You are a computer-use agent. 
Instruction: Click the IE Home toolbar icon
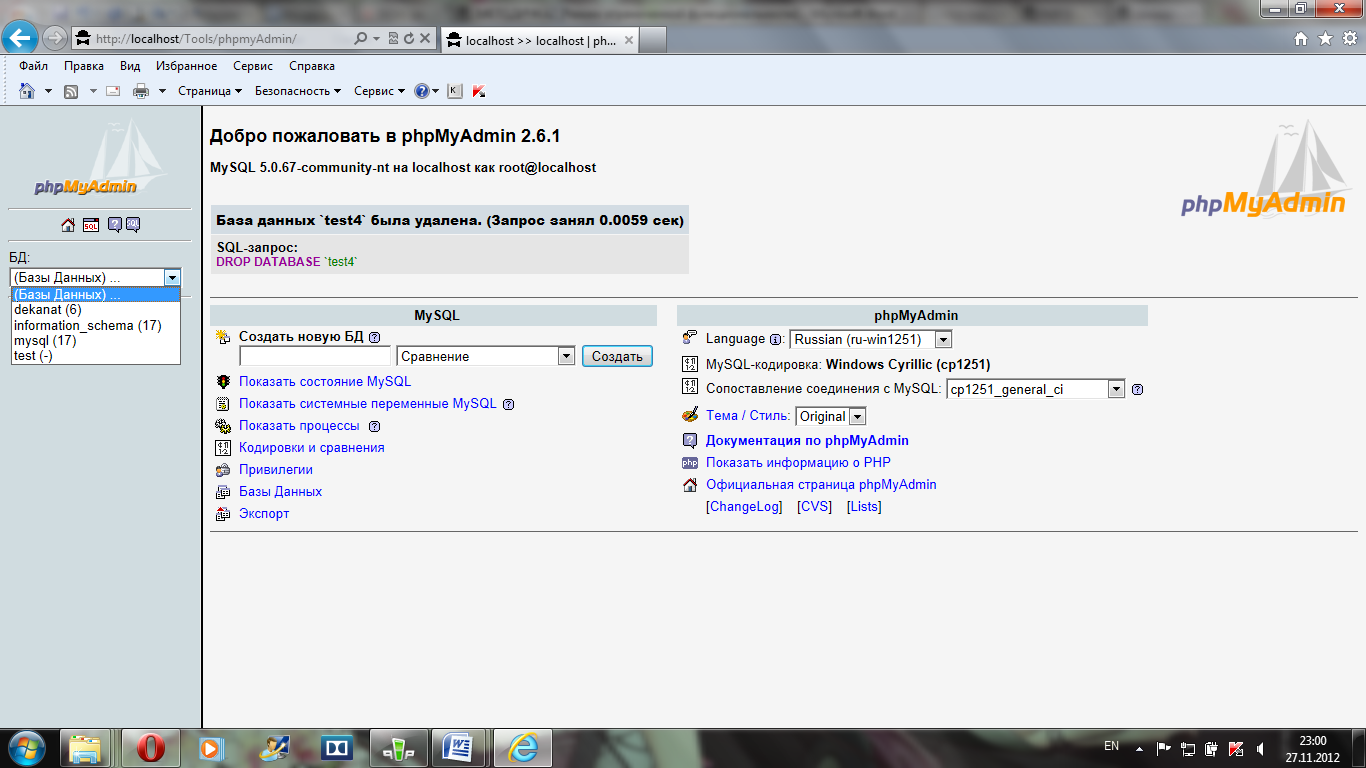click(27, 91)
